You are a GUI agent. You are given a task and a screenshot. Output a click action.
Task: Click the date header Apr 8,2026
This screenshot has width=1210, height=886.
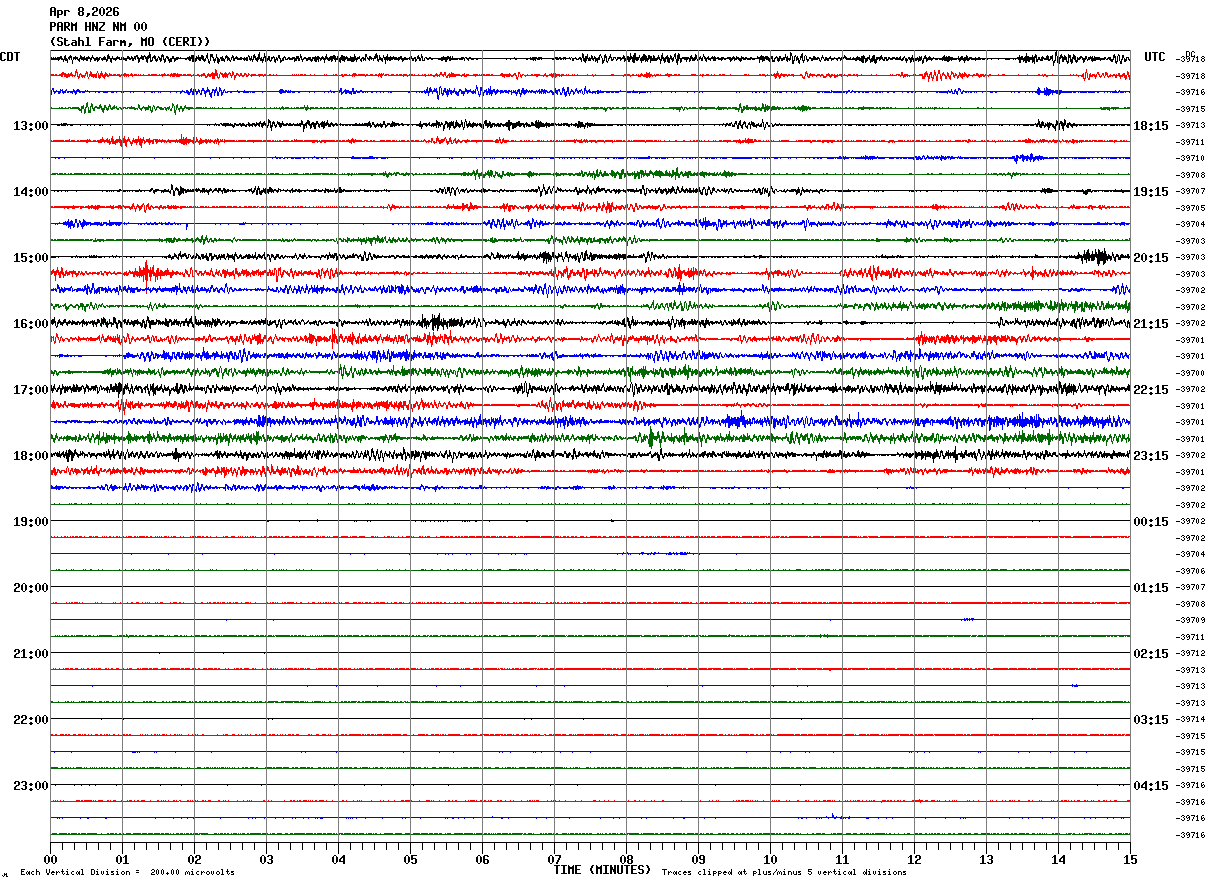[84, 12]
